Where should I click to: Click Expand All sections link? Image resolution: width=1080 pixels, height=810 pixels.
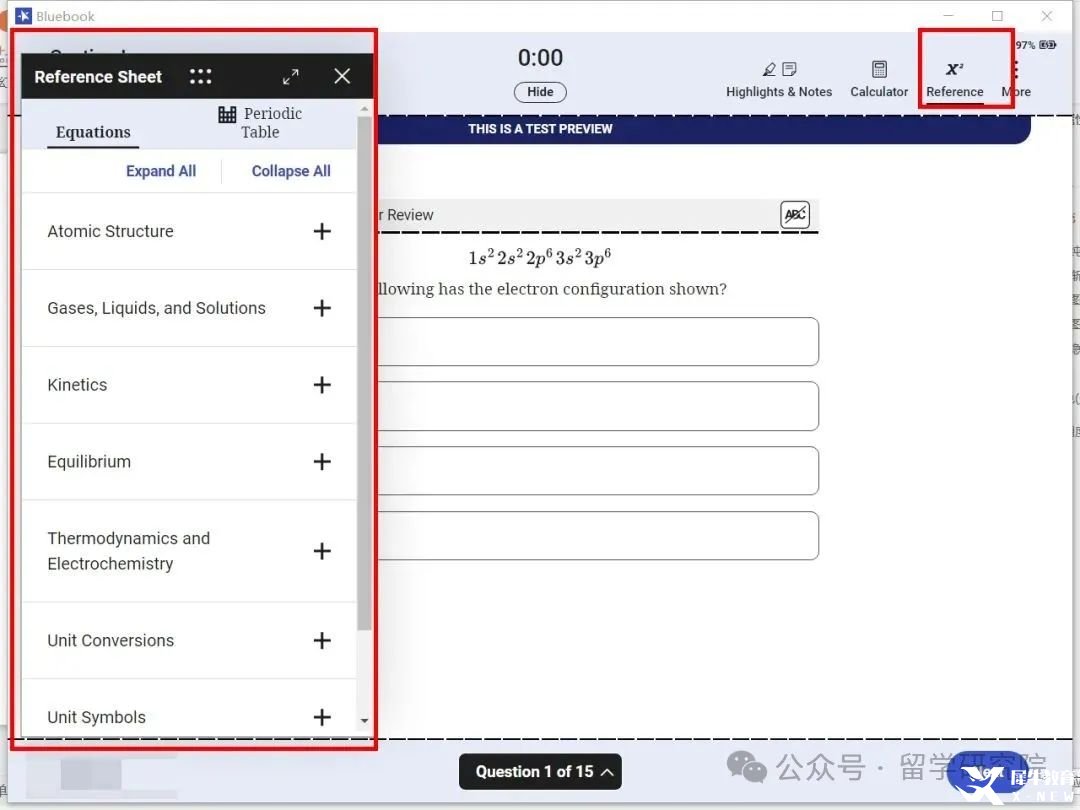click(160, 171)
